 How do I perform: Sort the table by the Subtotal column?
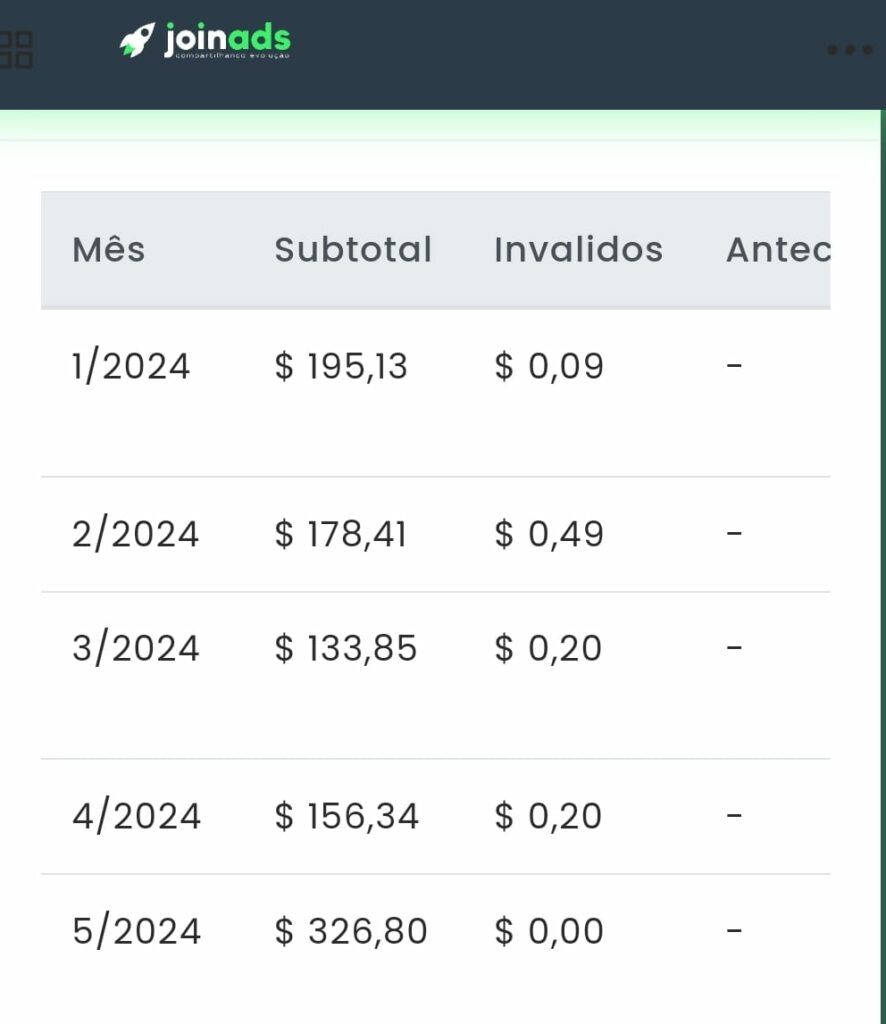pyautogui.click(x=353, y=250)
